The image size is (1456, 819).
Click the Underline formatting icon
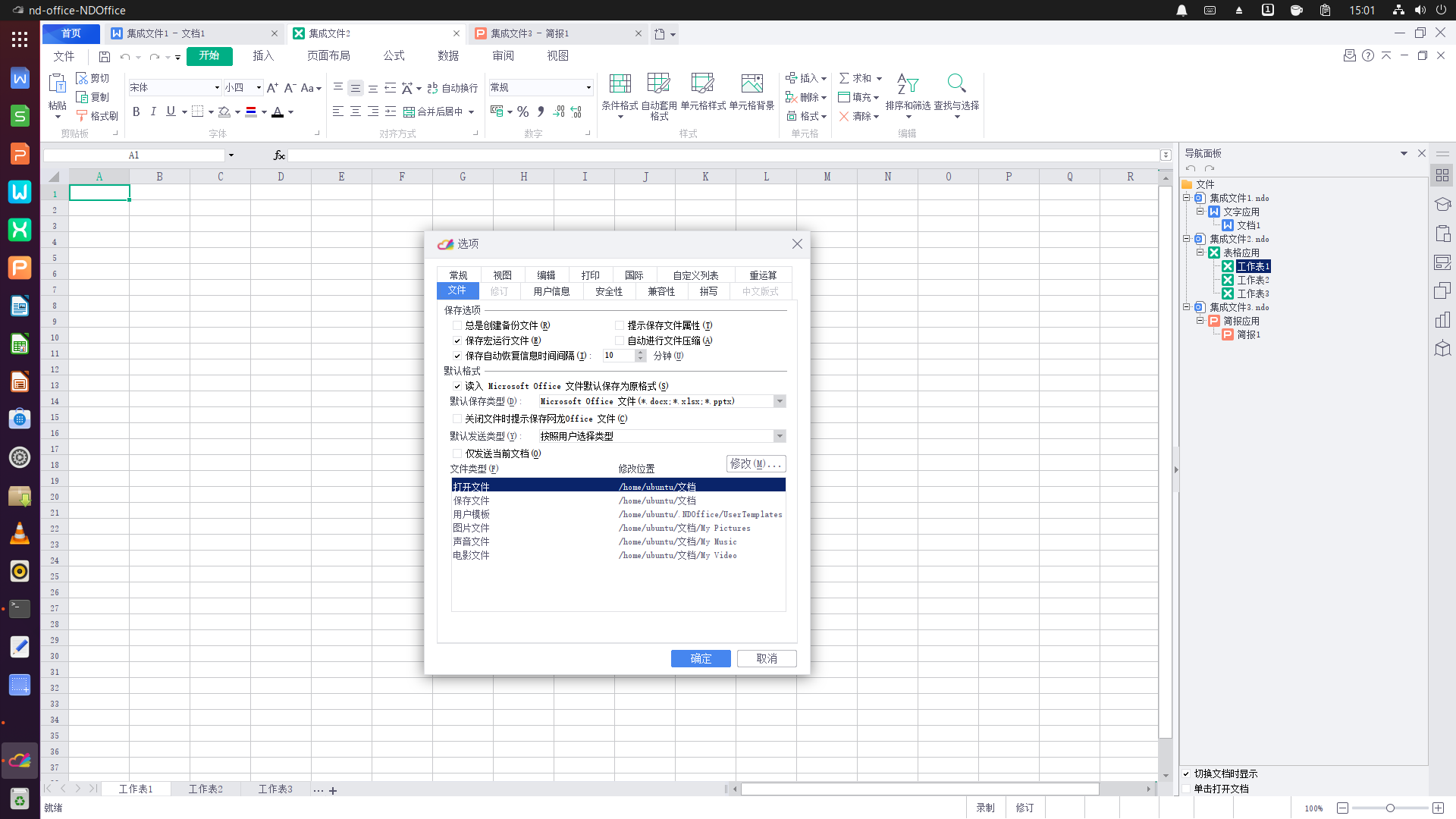point(171,111)
